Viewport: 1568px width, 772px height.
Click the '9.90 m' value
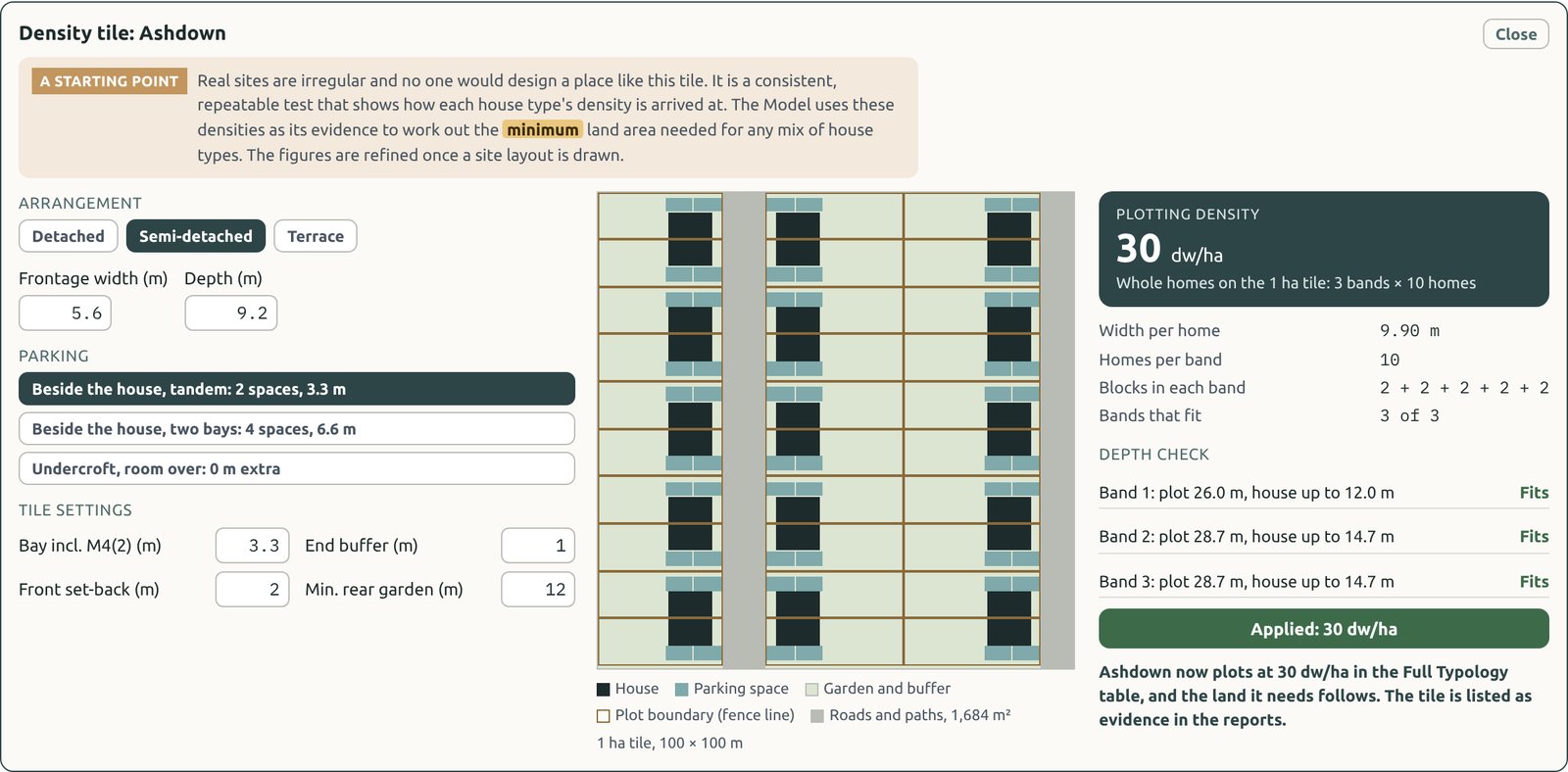click(1410, 331)
